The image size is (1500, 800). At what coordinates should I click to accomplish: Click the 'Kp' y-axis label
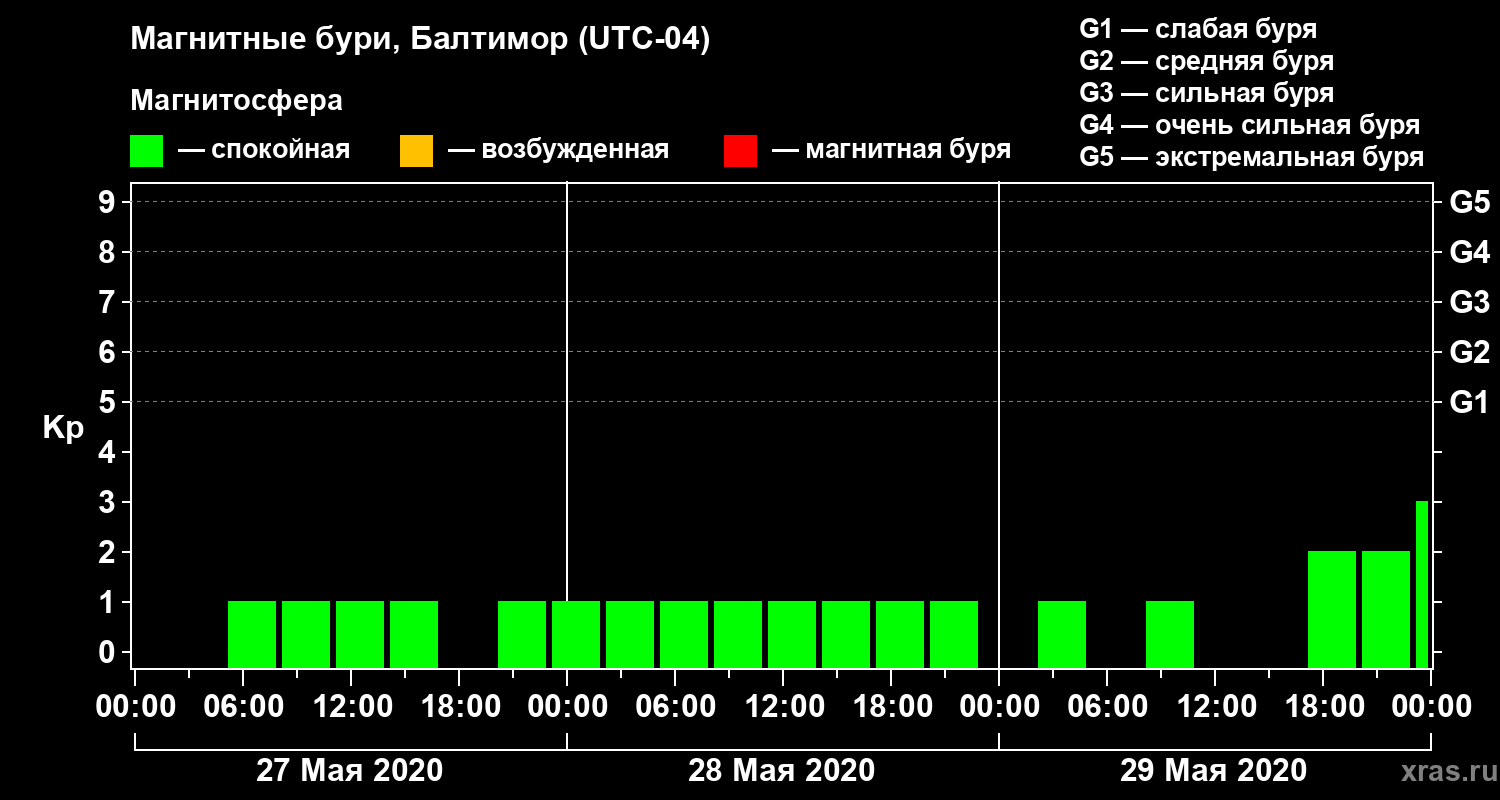point(63,428)
